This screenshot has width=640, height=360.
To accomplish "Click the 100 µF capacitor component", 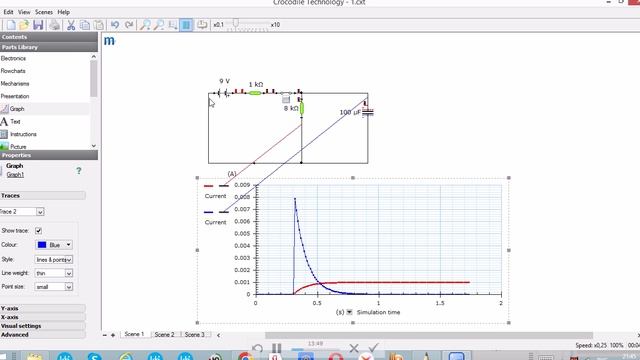I will (x=368, y=112).
